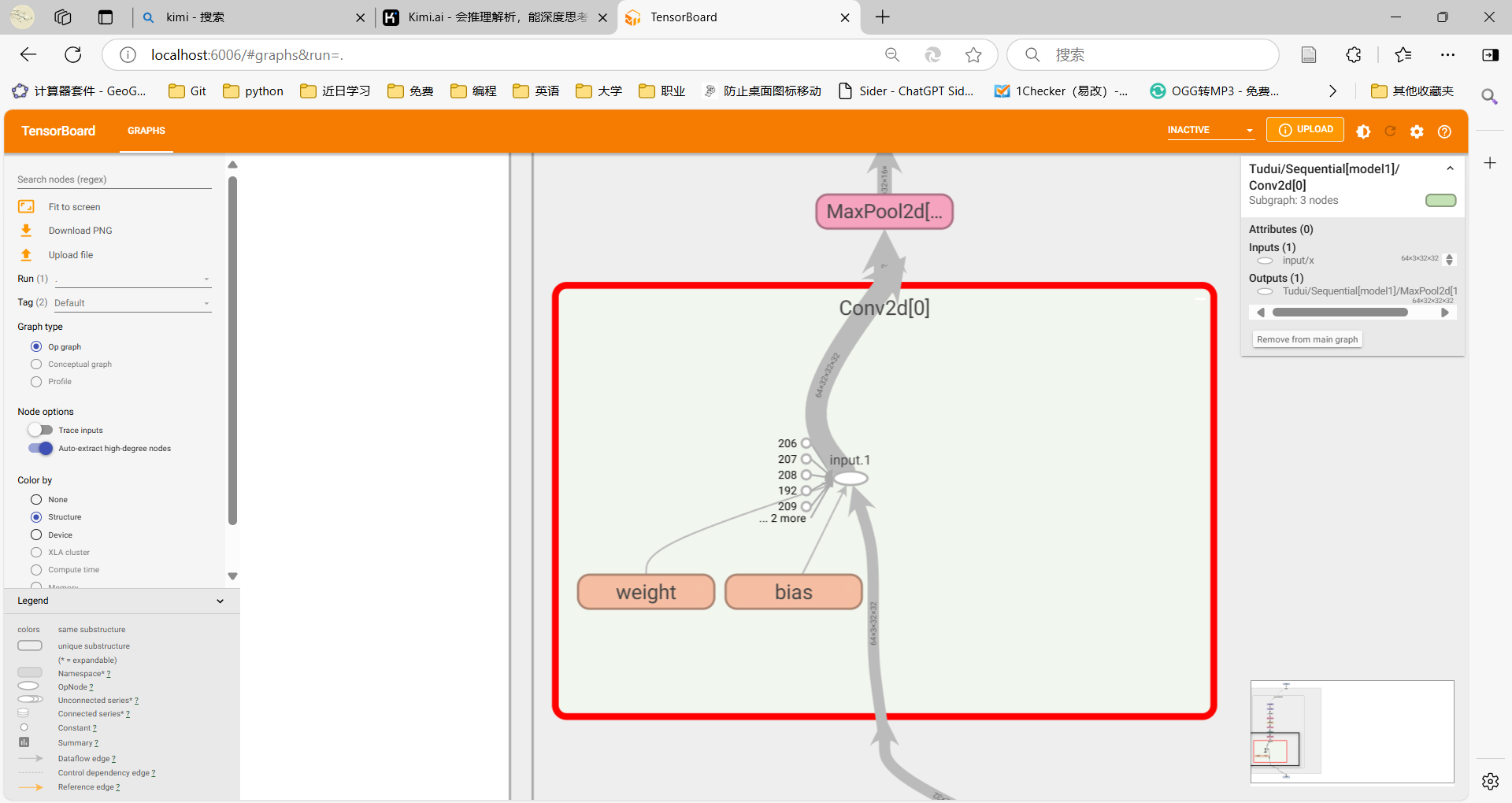The height and width of the screenshot is (803, 1512).
Task: Open the favorites list star-lines icon
Action: (1403, 54)
